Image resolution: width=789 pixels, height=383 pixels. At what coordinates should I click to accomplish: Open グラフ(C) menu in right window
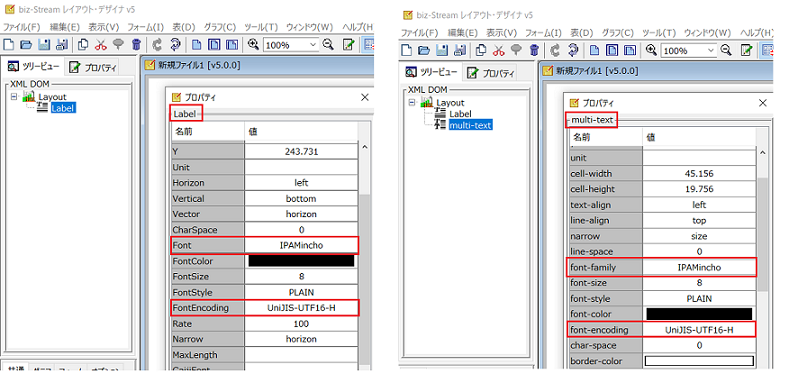point(617,33)
